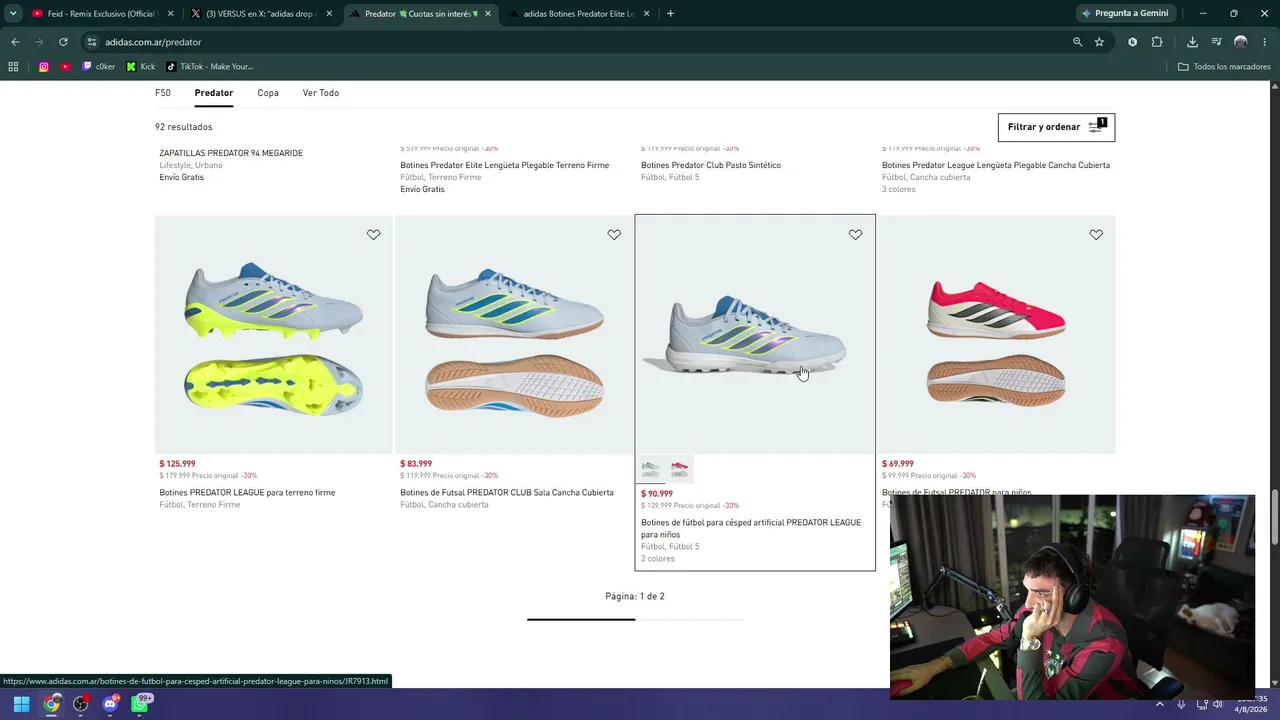The height and width of the screenshot is (720, 1280).
Task: Select the pink color variant swatch
Action: pos(680,469)
